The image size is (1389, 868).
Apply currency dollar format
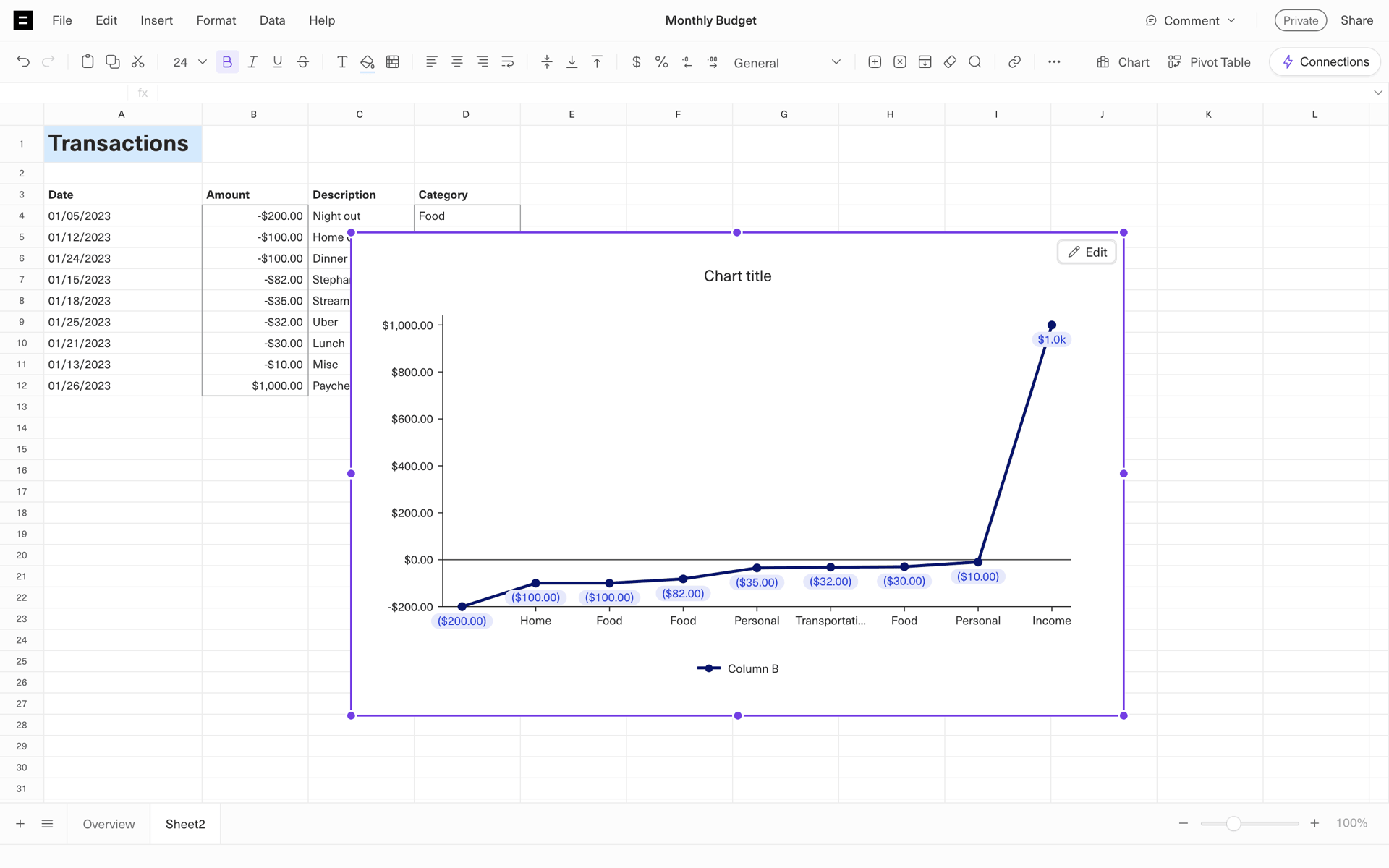(637, 62)
